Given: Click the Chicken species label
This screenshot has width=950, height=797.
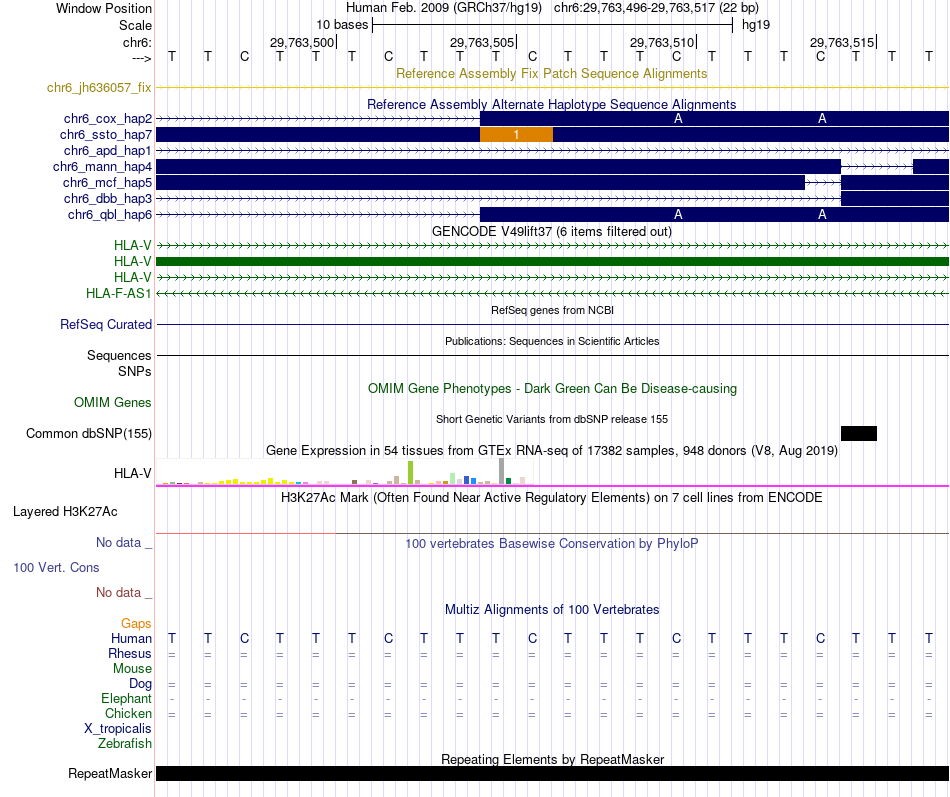Looking at the screenshot, I should tap(128, 713).
